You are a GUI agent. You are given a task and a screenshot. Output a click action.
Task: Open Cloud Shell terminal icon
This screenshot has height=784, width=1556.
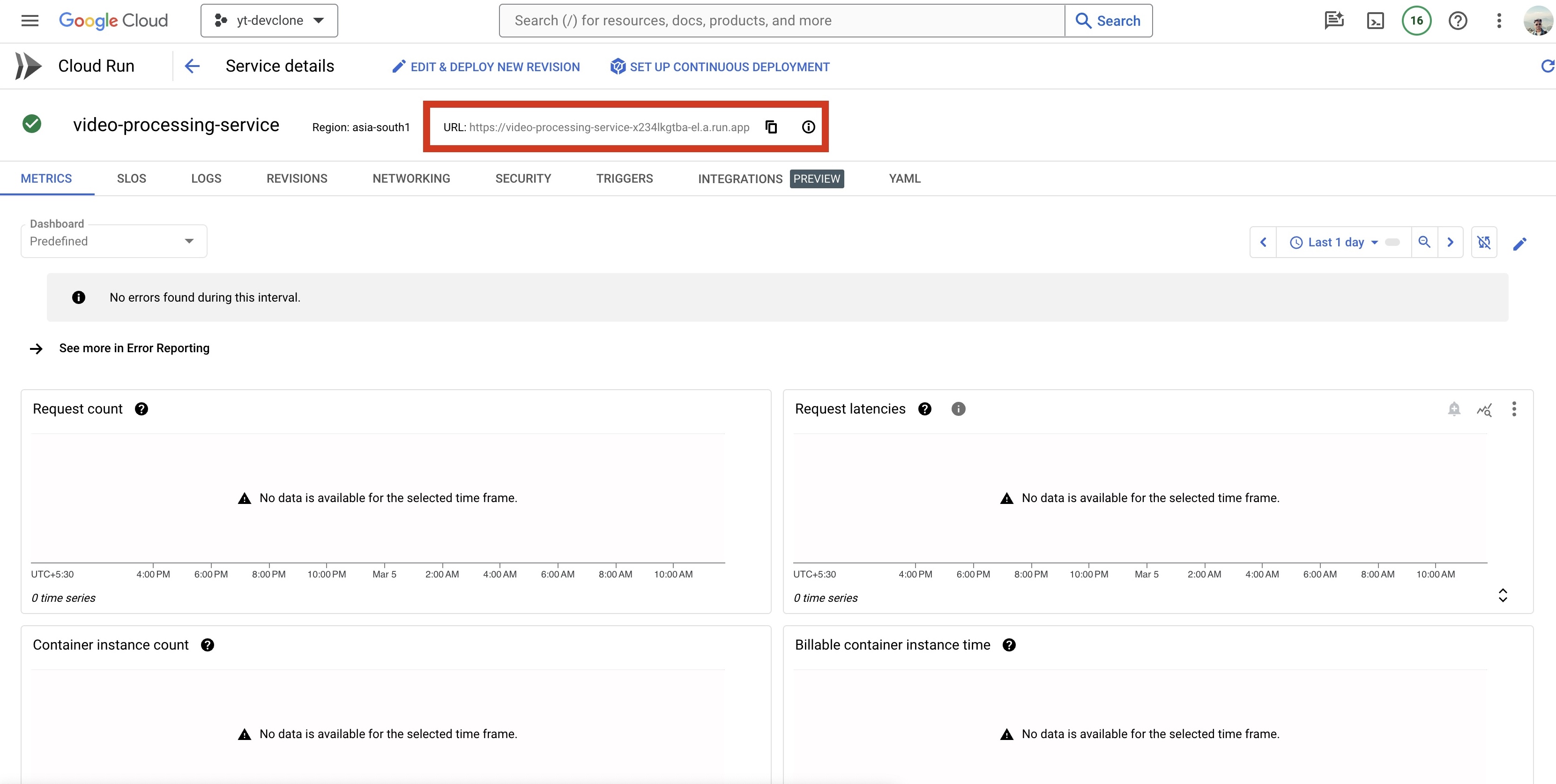click(1376, 21)
